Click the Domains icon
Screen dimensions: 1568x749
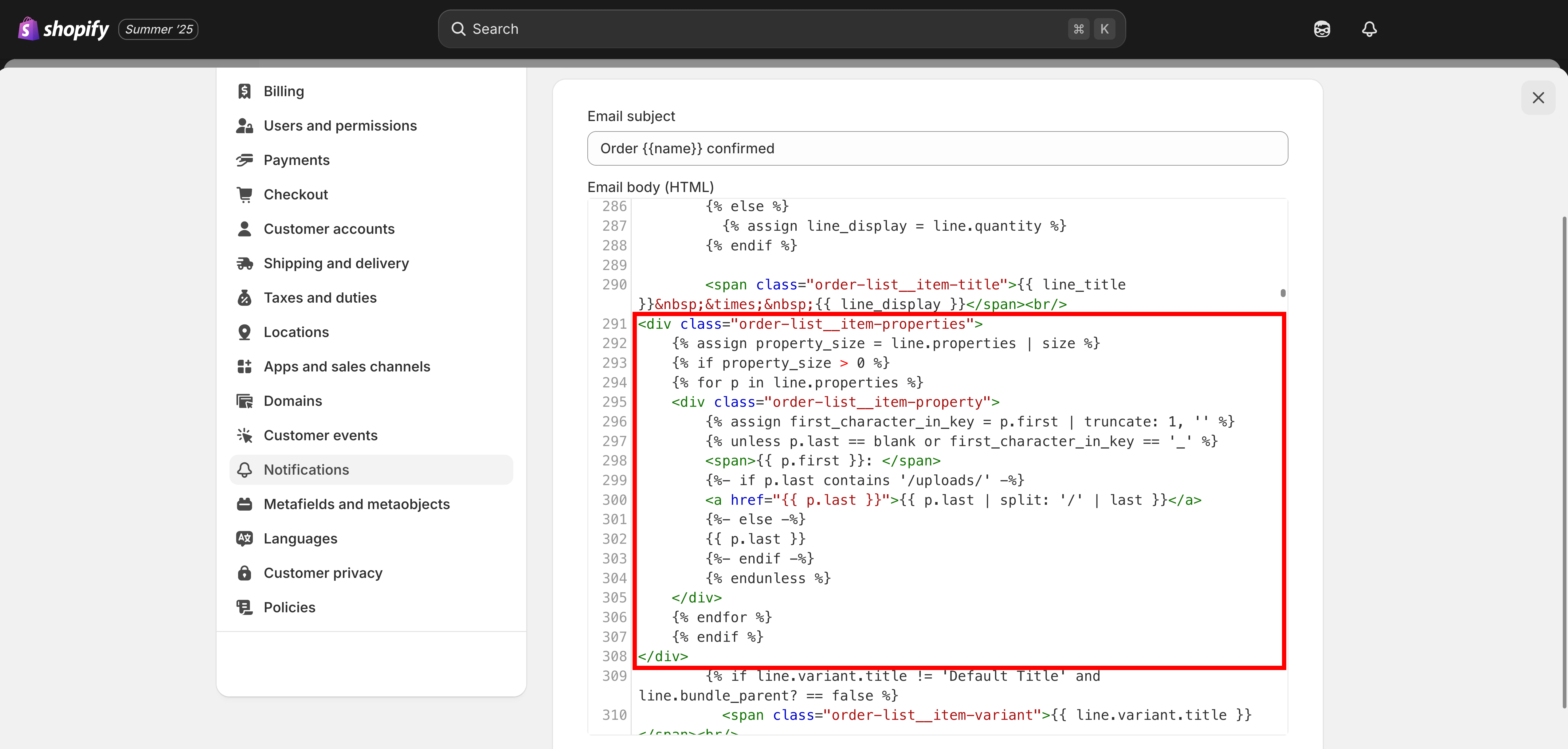coord(245,401)
